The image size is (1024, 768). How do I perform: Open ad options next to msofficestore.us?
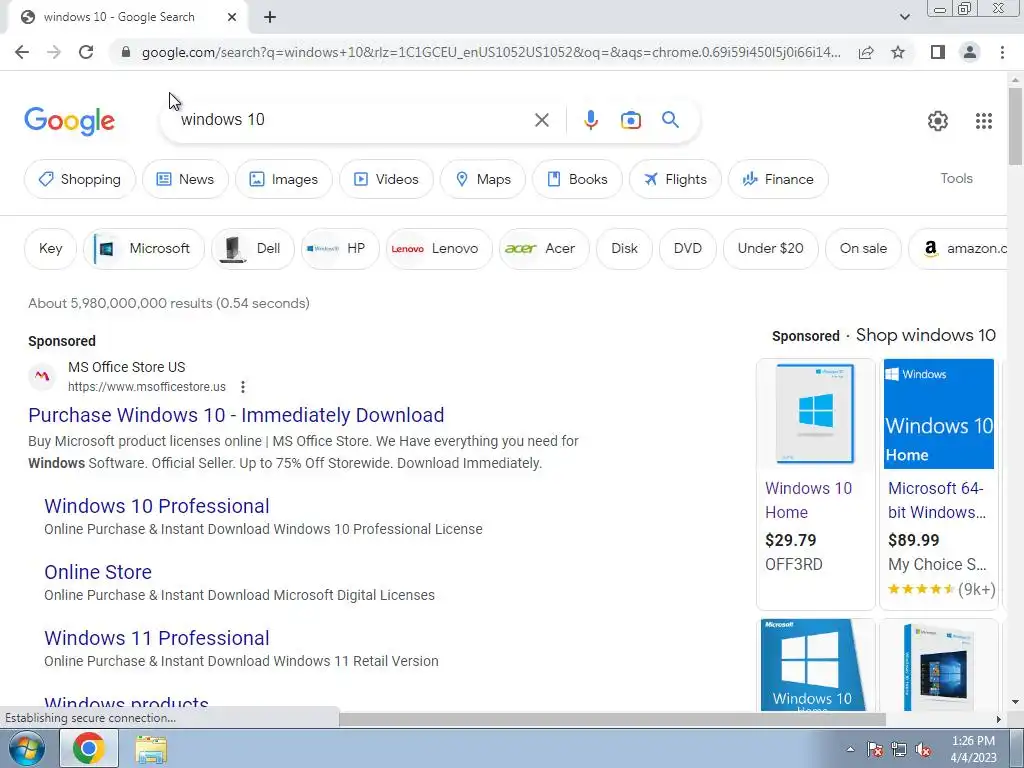243,387
